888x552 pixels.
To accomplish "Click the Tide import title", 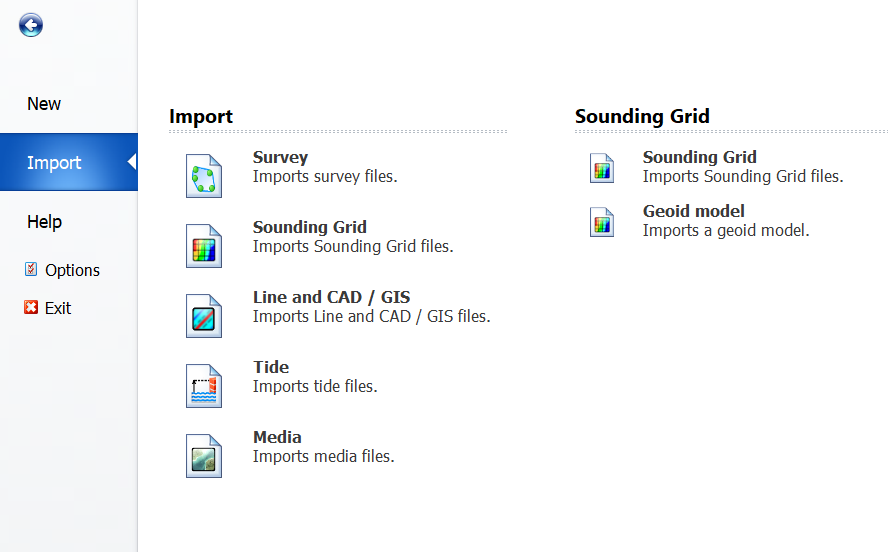I will (271, 367).
